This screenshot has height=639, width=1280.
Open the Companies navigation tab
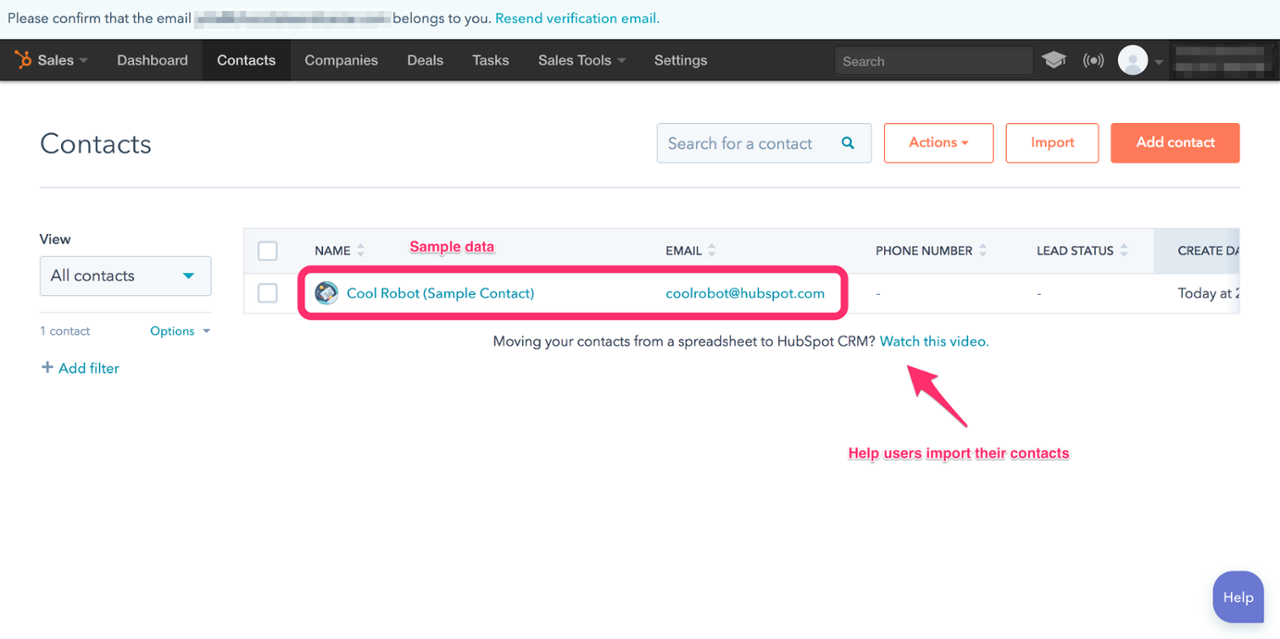[x=341, y=60]
